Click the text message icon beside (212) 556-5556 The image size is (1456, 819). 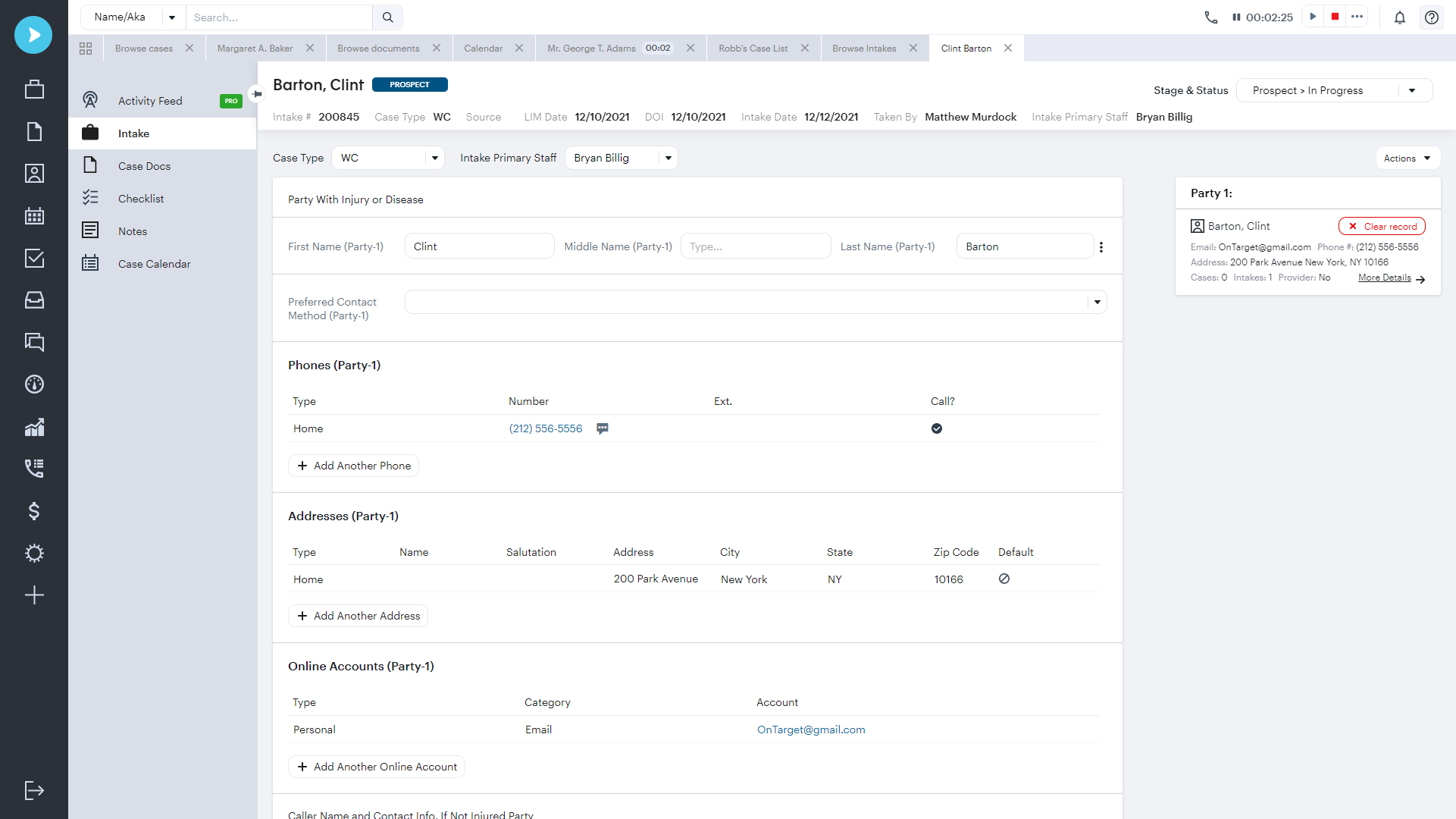pos(603,428)
